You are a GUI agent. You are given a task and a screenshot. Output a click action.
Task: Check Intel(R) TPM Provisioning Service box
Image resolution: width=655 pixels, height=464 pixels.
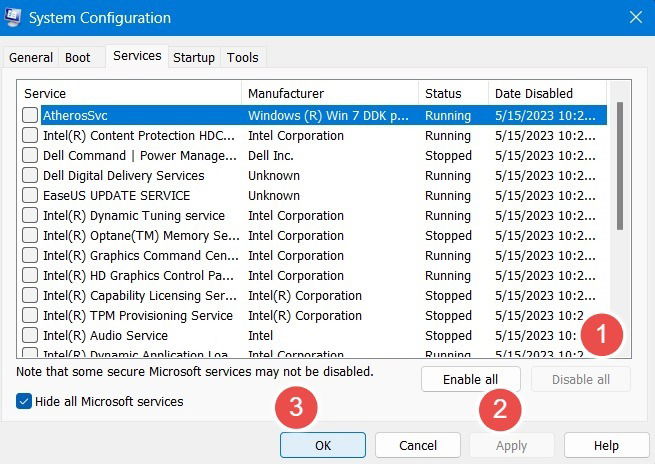coord(30,315)
